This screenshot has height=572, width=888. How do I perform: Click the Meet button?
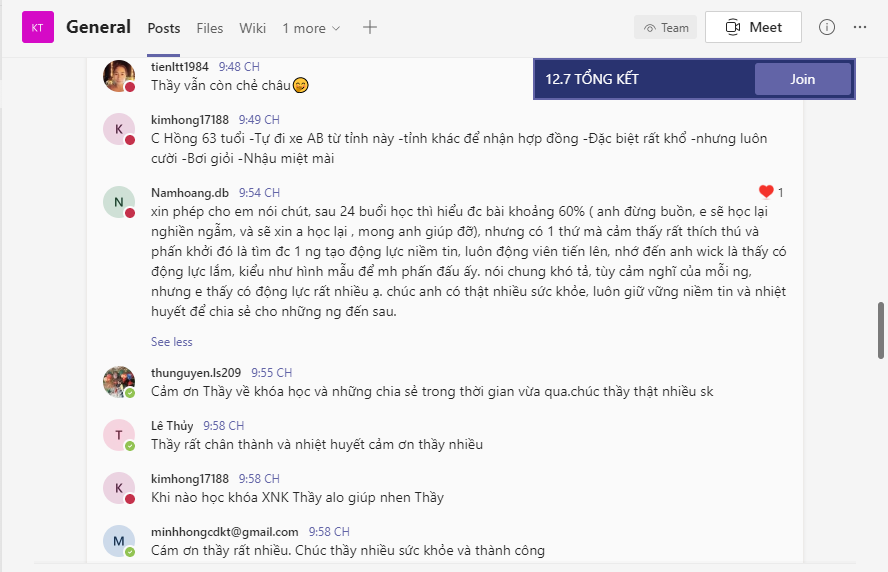click(753, 27)
